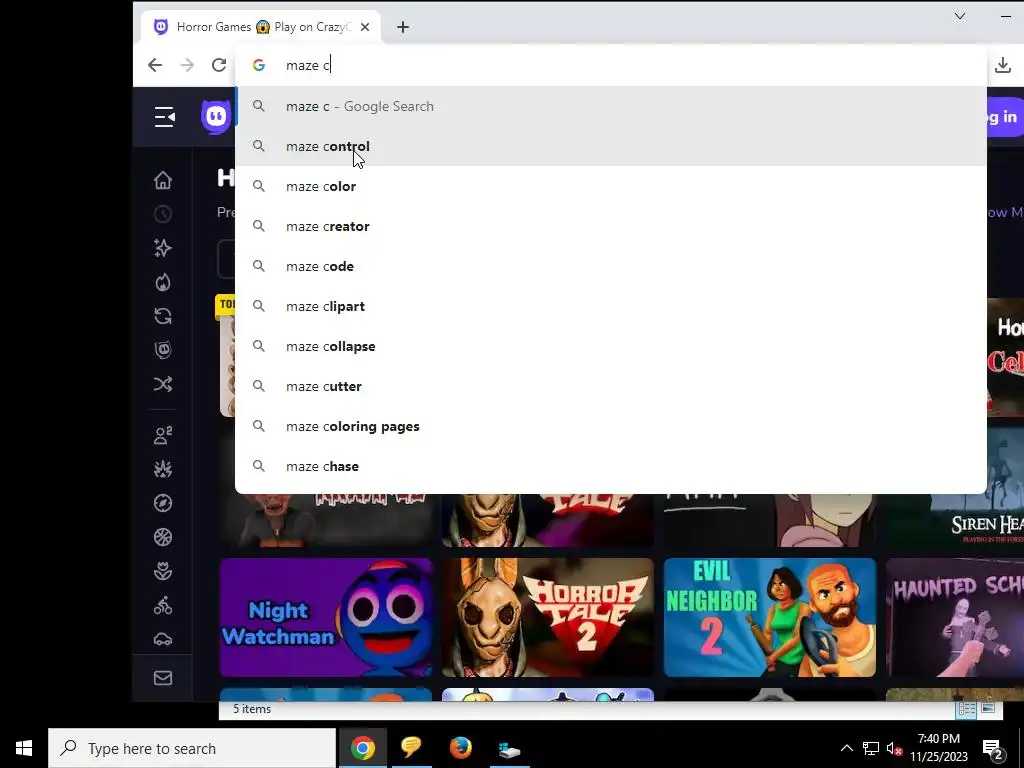Open the Horror Tale 2 game thumbnail
This screenshot has height=768, width=1024.
[x=548, y=617]
